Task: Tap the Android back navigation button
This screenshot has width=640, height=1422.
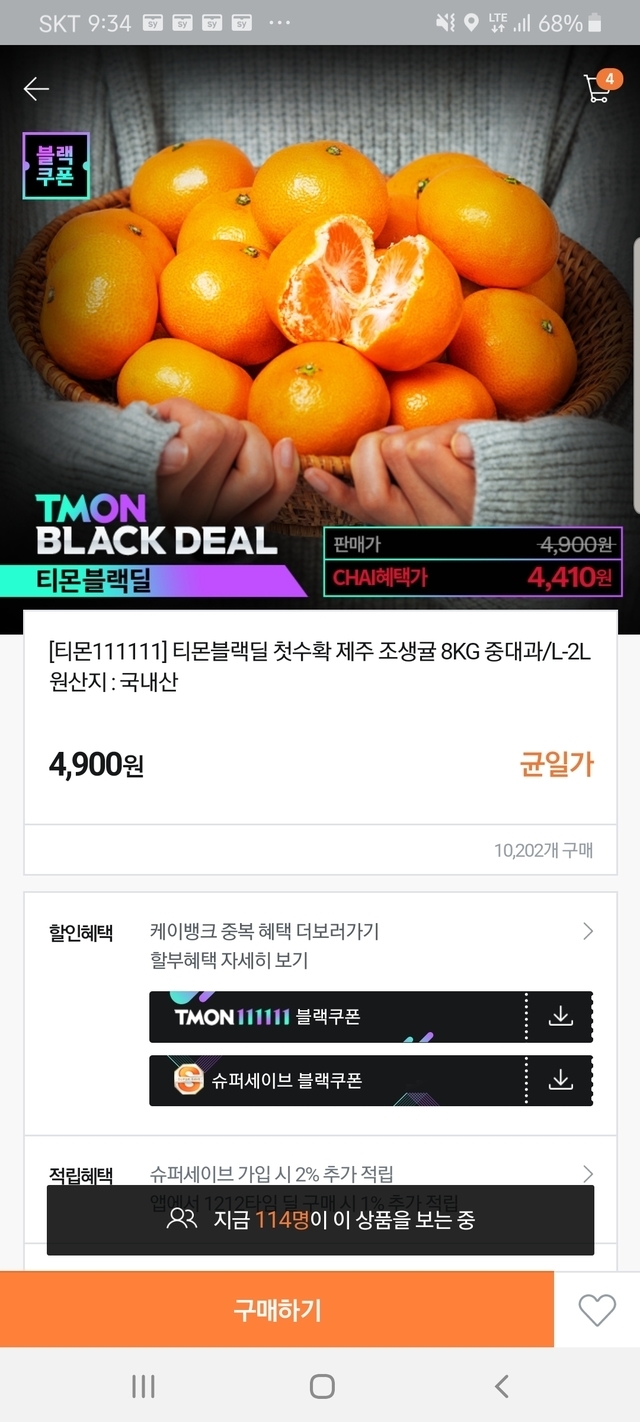Action: tap(501, 1386)
